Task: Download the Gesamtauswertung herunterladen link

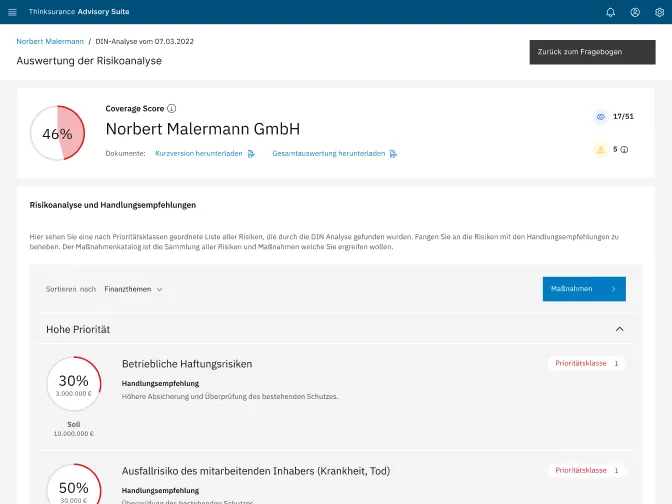Action: (328, 154)
